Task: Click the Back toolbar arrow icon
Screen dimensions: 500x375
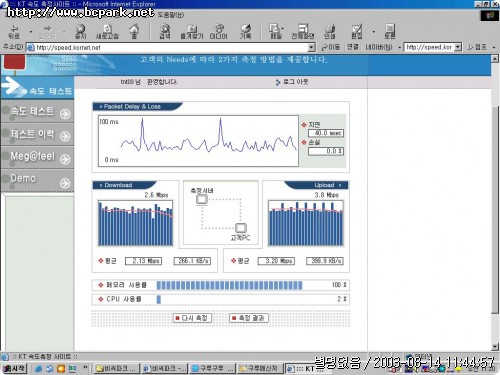Action: point(14,29)
